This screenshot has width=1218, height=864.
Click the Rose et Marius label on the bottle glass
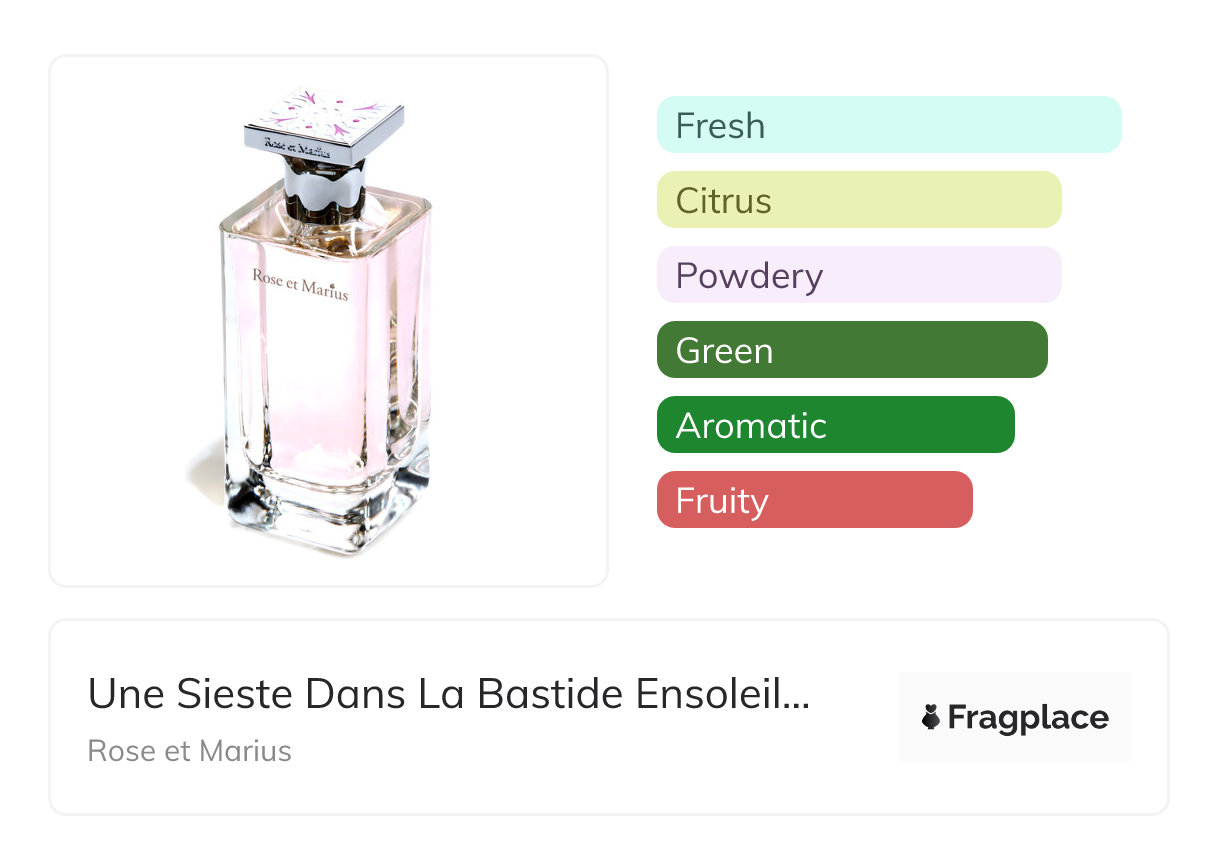point(300,284)
